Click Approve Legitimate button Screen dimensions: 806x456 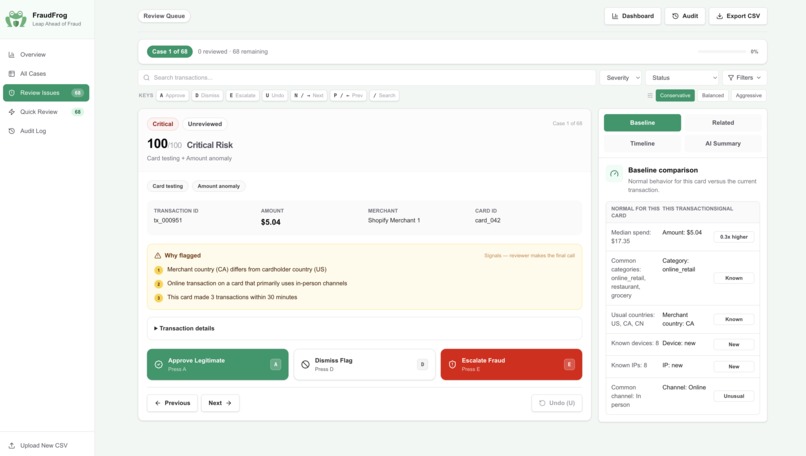click(x=217, y=364)
